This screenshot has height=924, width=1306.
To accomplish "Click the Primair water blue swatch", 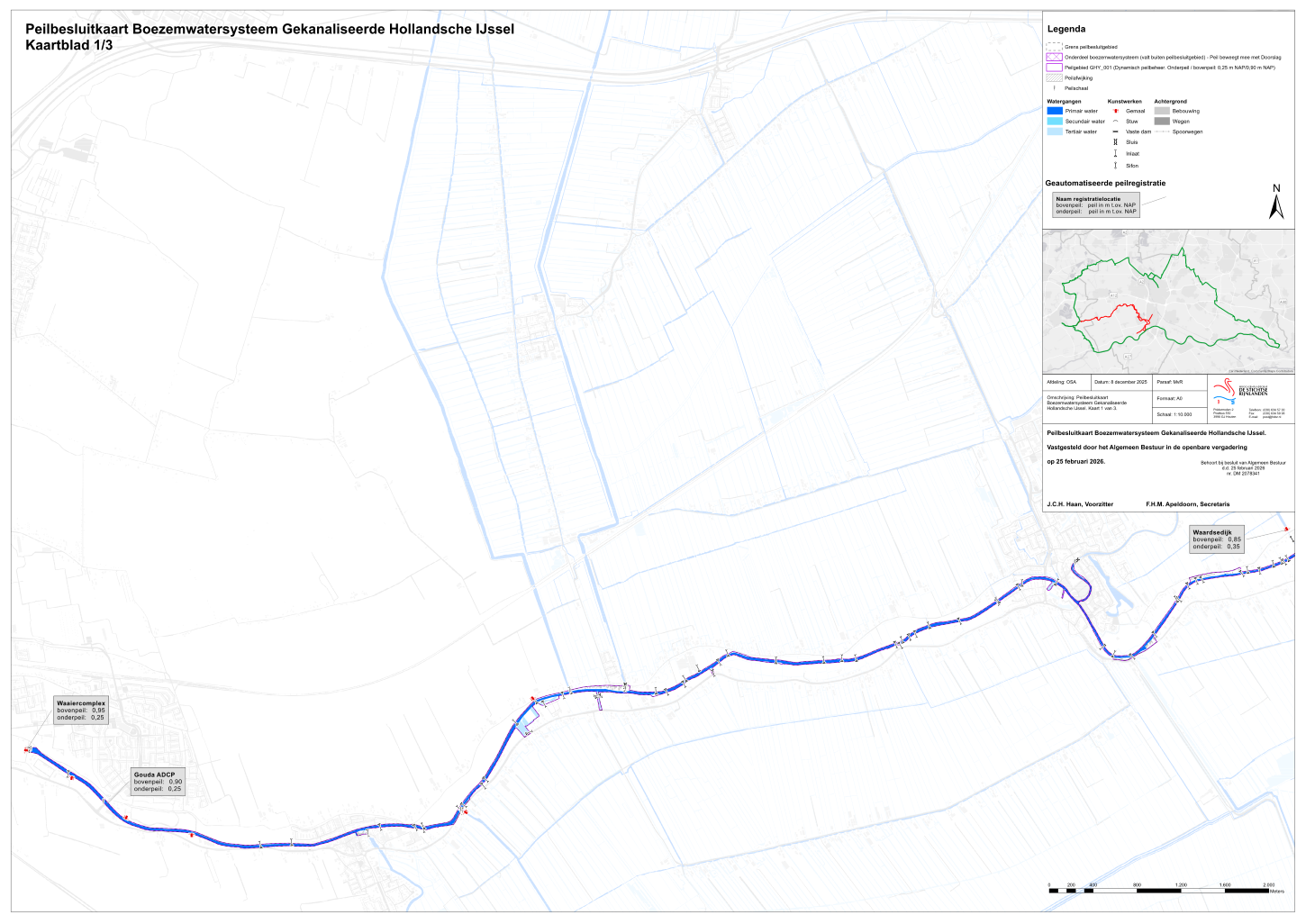I will (1054, 112).
